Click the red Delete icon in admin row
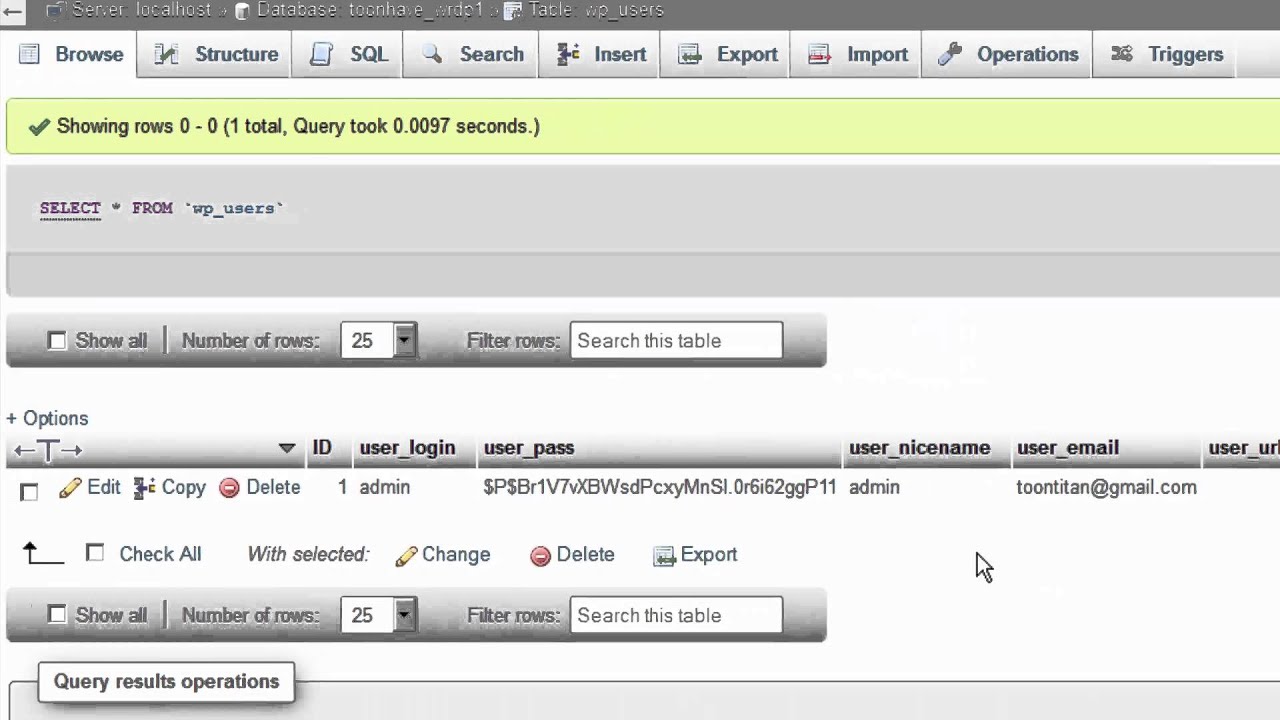Screen dimensions: 1280x720 coord(229,488)
